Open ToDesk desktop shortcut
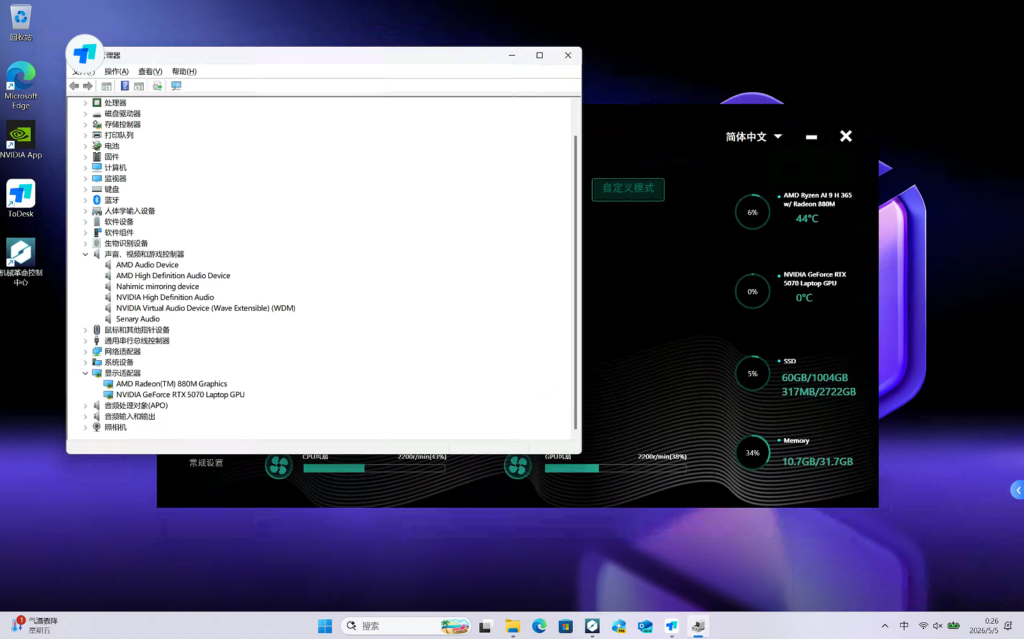 (x=20, y=199)
